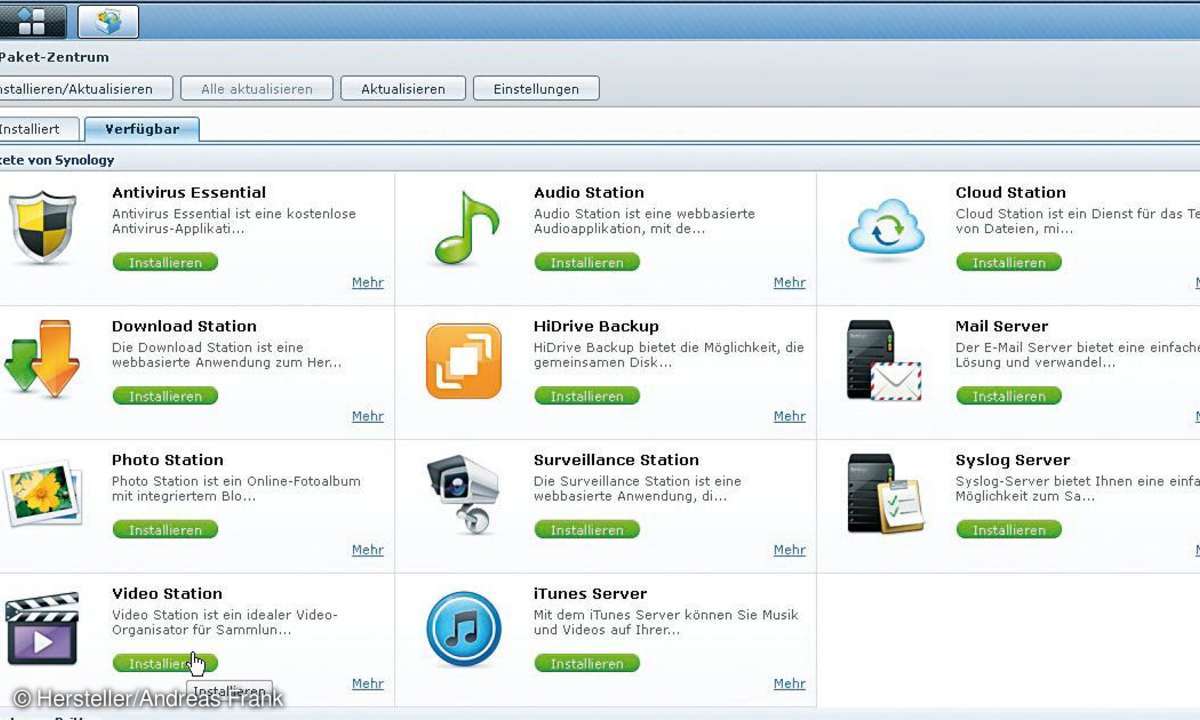The image size is (1200, 720).
Task: Open the Einstellungen settings button
Action: point(536,89)
